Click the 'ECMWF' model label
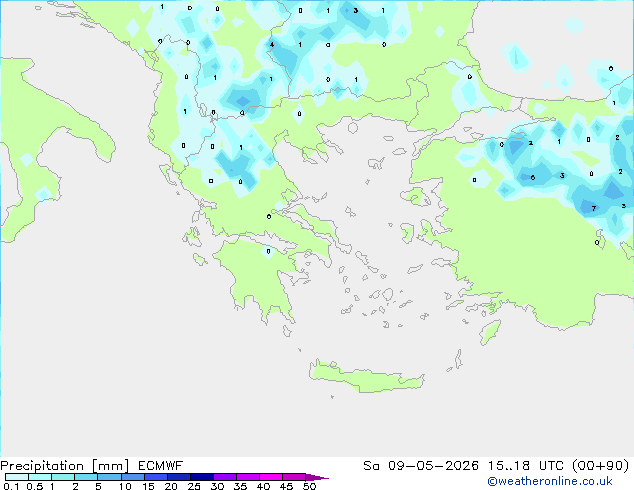This screenshot has width=634, height=490. point(161,466)
